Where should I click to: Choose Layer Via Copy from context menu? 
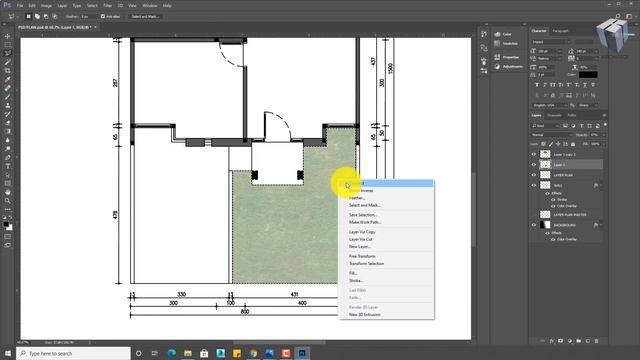(x=362, y=232)
